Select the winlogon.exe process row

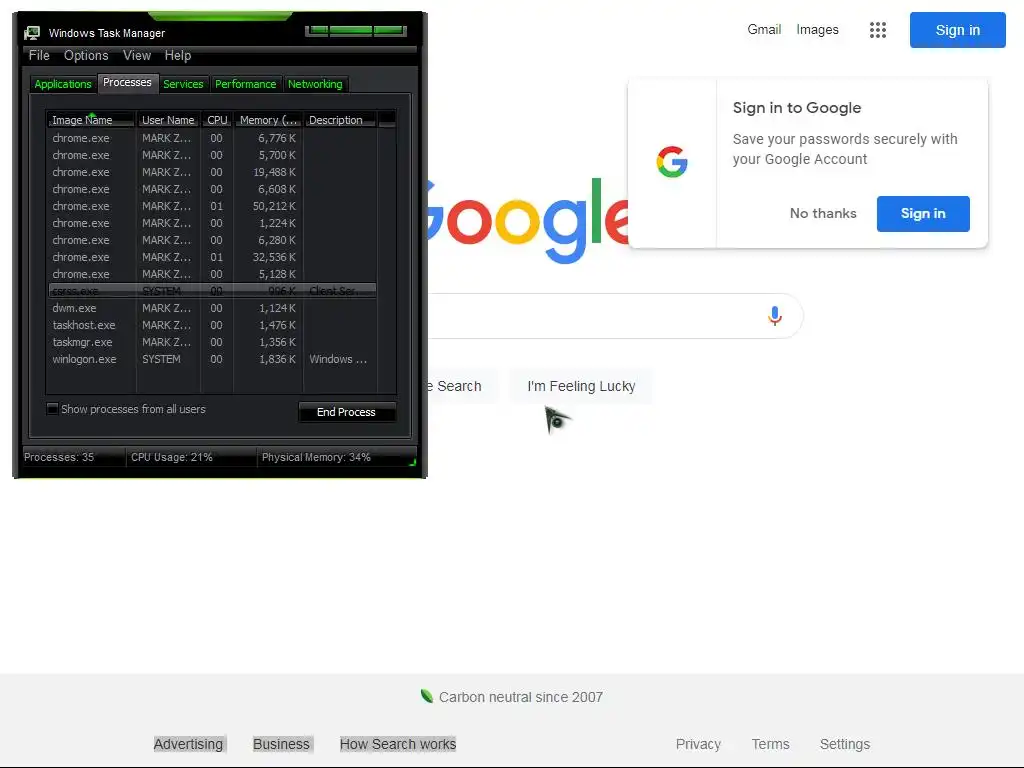pyautogui.click(x=212, y=359)
